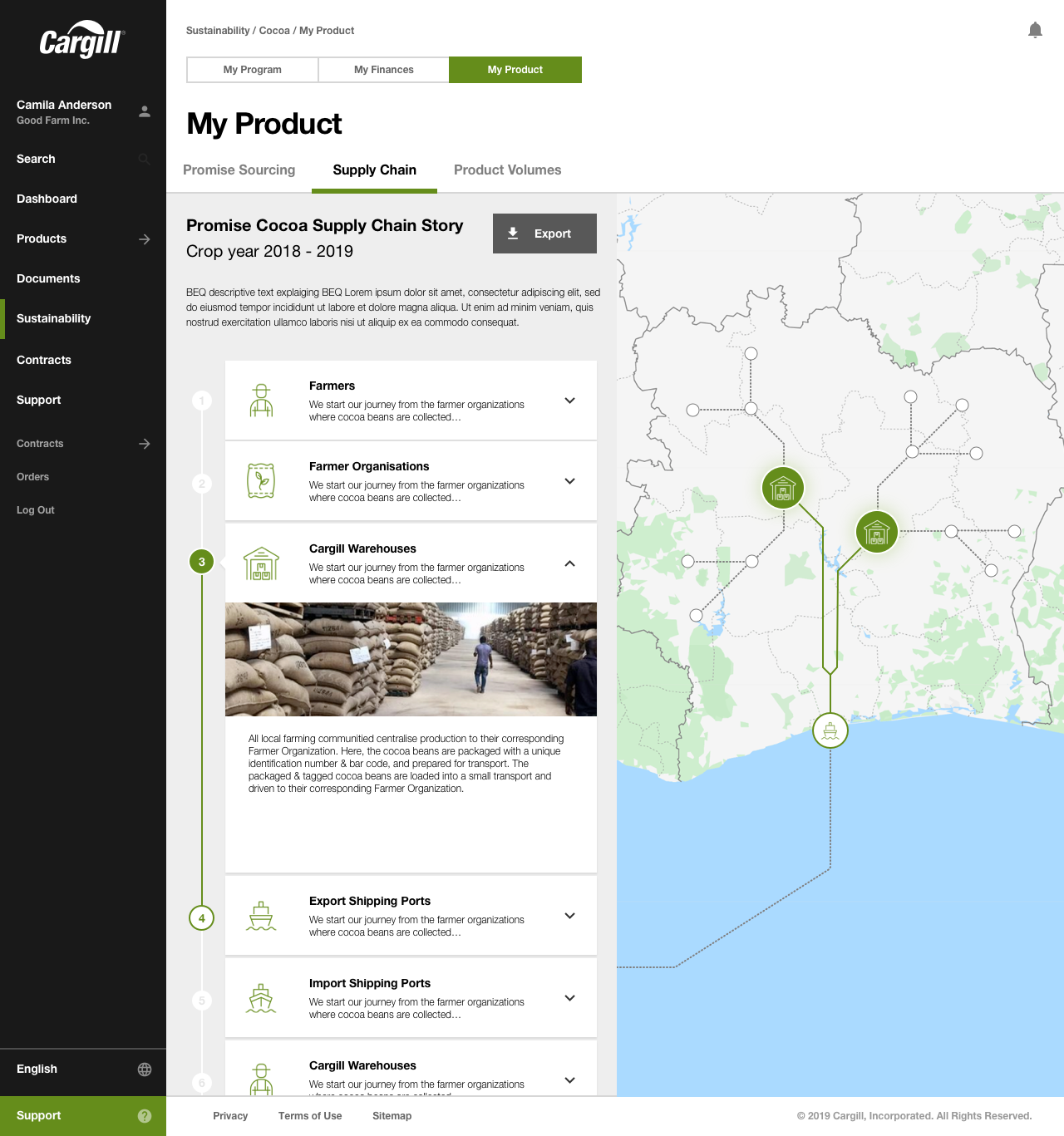Expand the Import Shipping Ports chevron
Viewport: 1064px width, 1136px height.
pyautogui.click(x=570, y=998)
